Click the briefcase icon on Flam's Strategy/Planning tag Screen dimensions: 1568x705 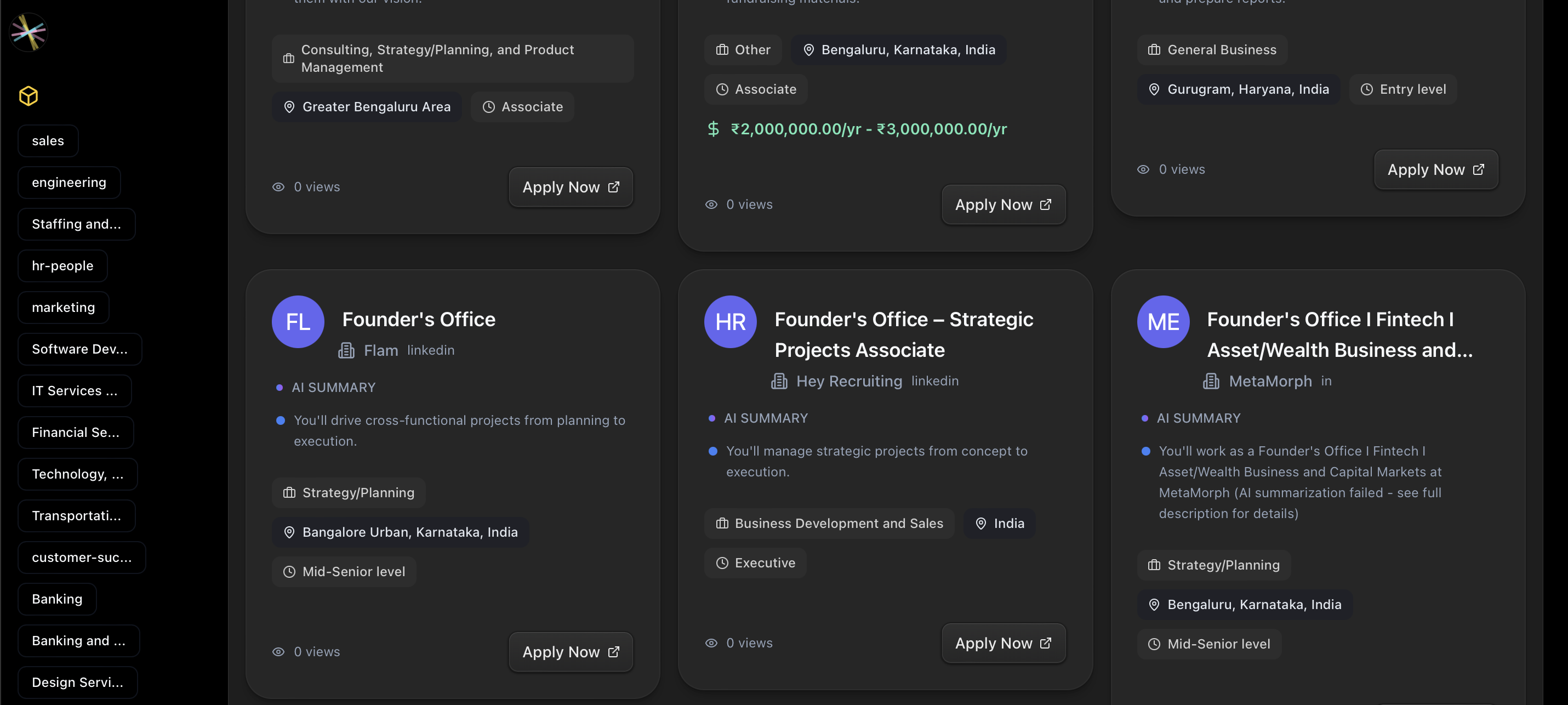point(289,493)
